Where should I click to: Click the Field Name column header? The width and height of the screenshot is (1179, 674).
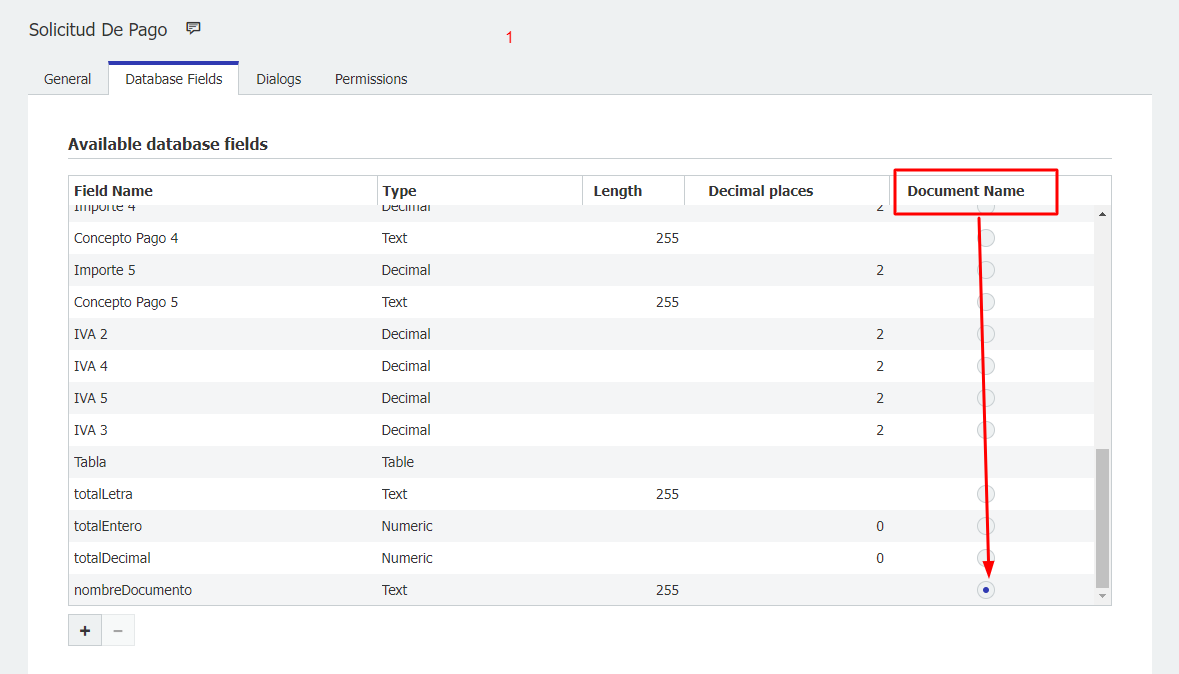click(x=113, y=191)
